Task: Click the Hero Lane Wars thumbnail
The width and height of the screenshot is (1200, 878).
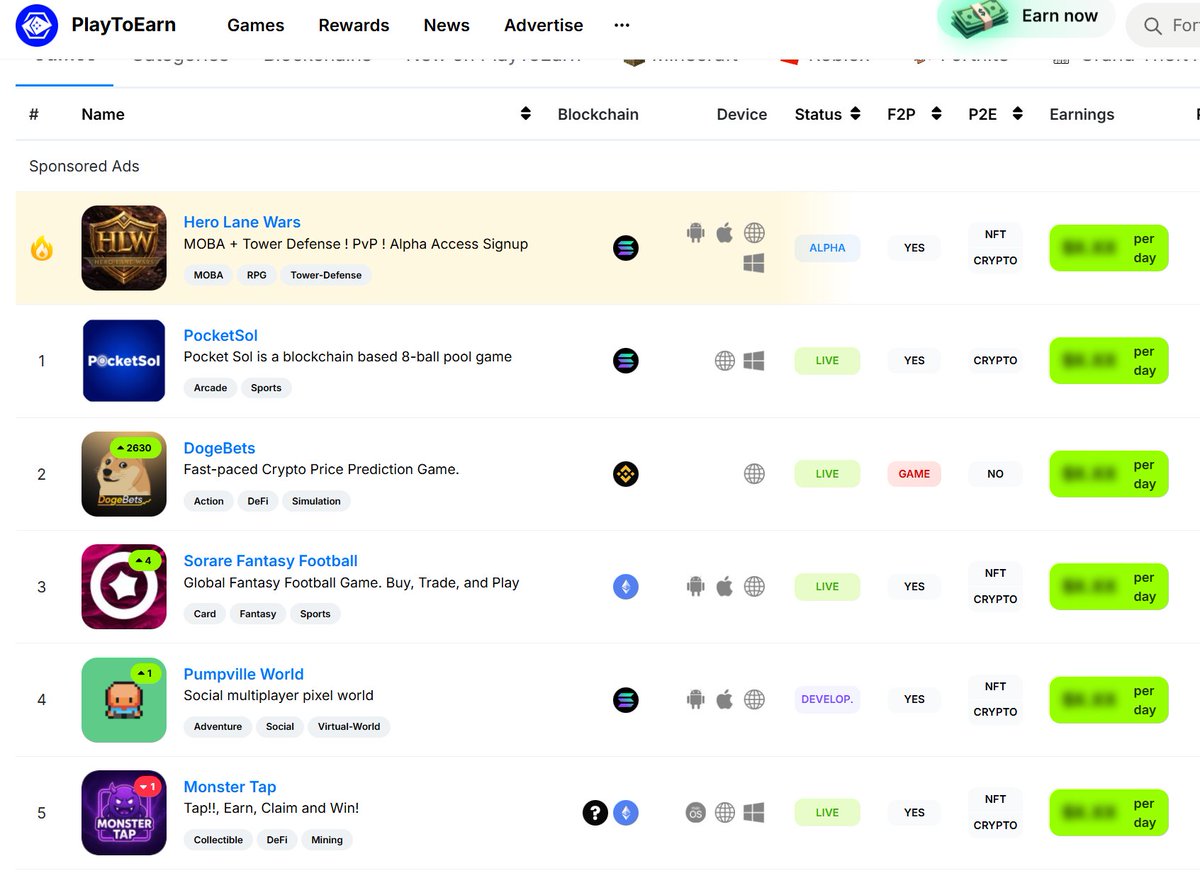Action: [124, 248]
